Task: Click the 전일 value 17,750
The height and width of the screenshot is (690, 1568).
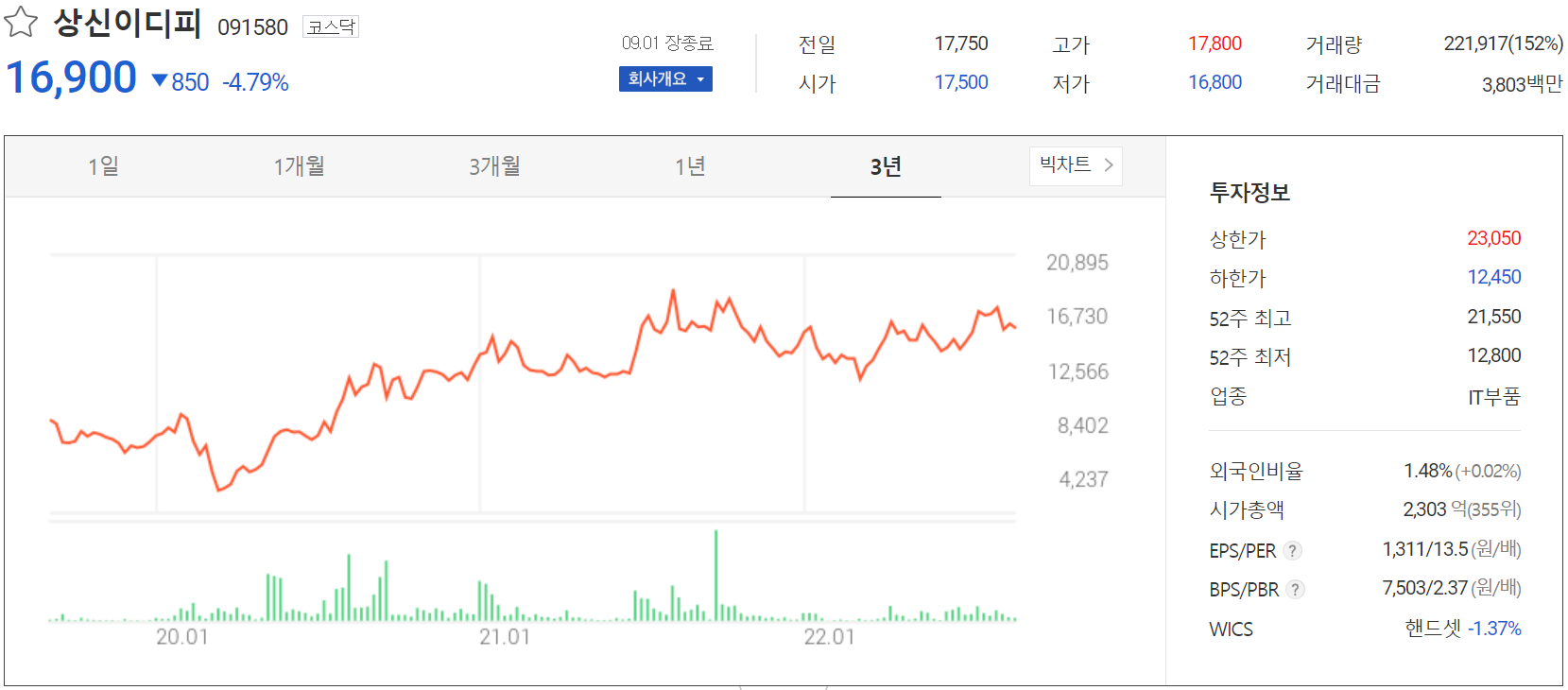Action: pos(961,43)
